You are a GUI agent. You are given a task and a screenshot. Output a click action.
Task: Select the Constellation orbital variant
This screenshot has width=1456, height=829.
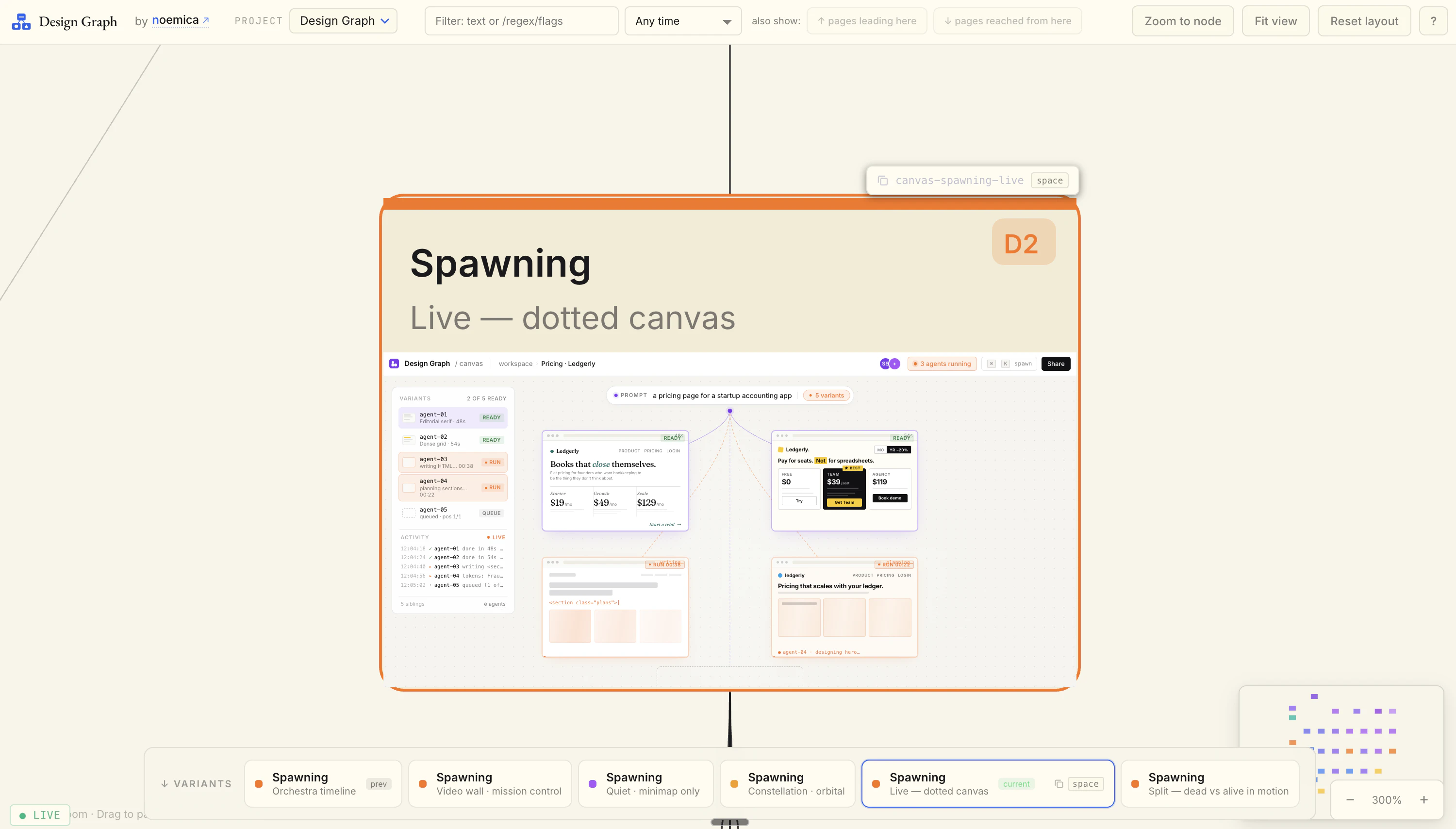point(787,783)
